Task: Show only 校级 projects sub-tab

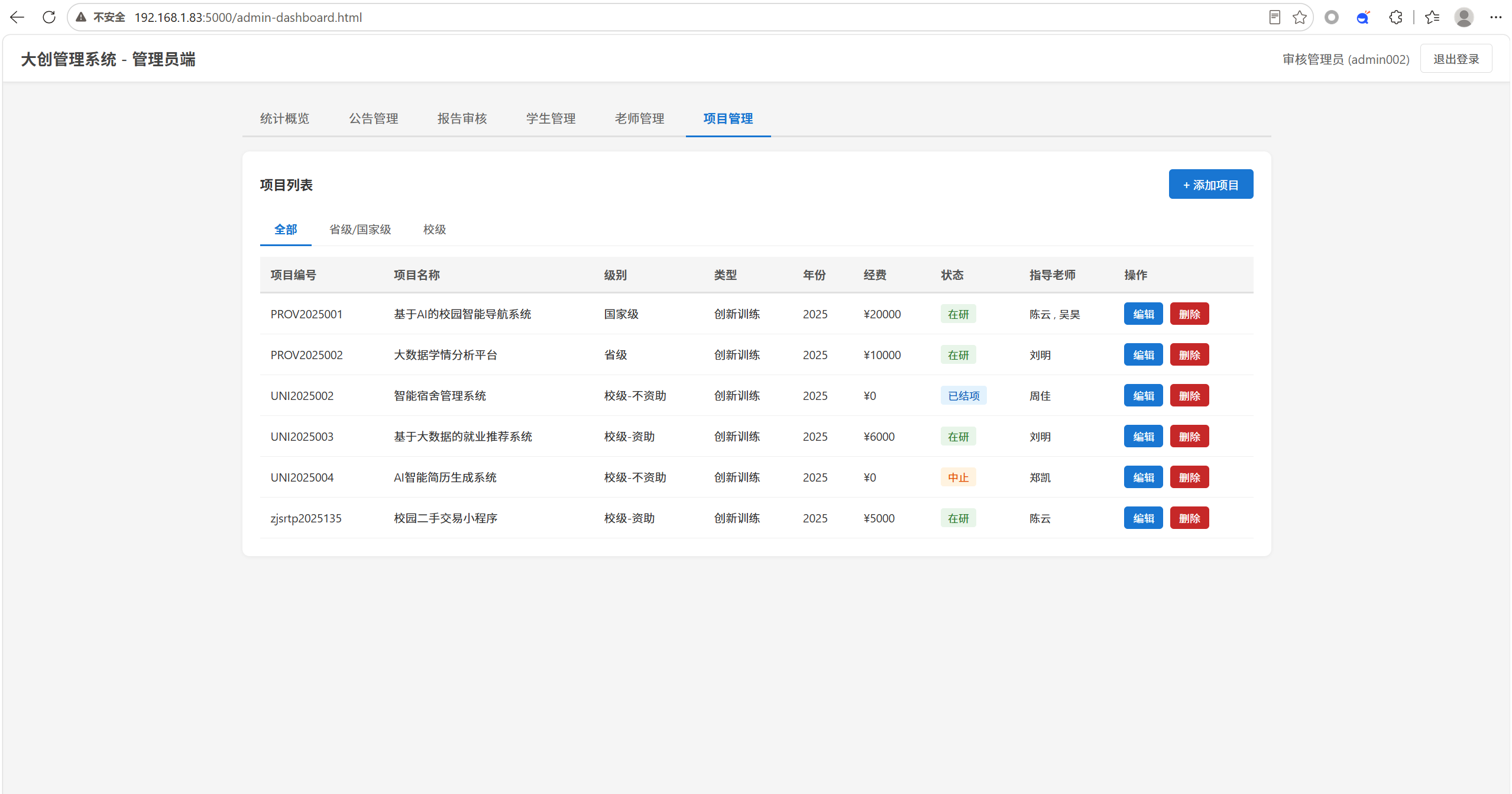Action: tap(435, 230)
